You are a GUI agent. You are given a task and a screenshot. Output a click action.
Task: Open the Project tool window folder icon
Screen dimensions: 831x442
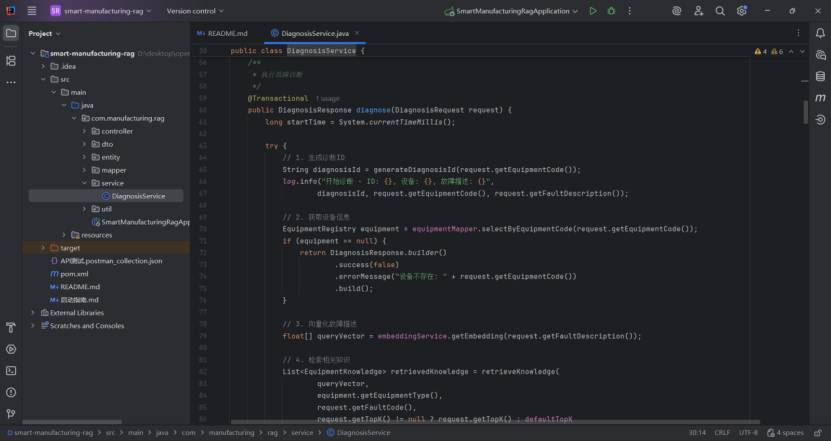(x=11, y=33)
